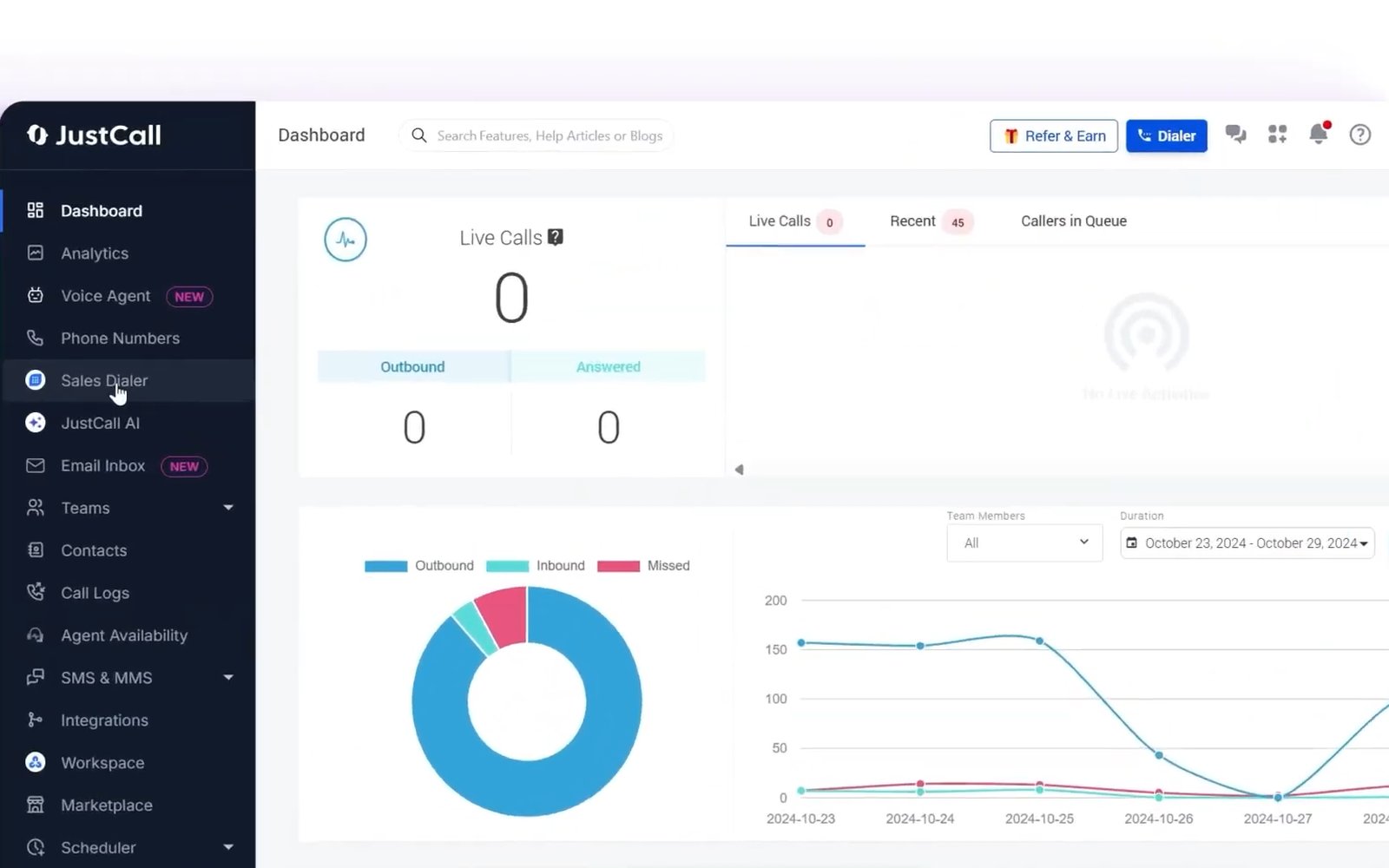Select the Voice Agent robot icon

tap(36, 295)
